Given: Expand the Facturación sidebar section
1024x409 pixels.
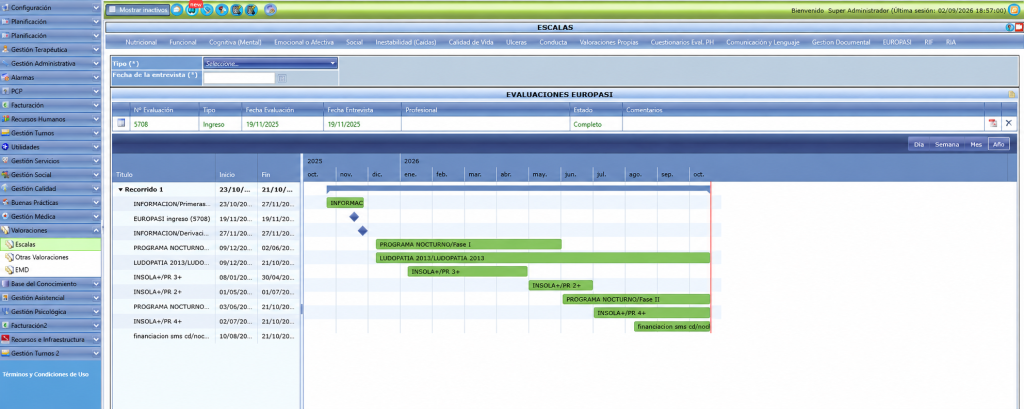Looking at the screenshot, I should [51, 105].
